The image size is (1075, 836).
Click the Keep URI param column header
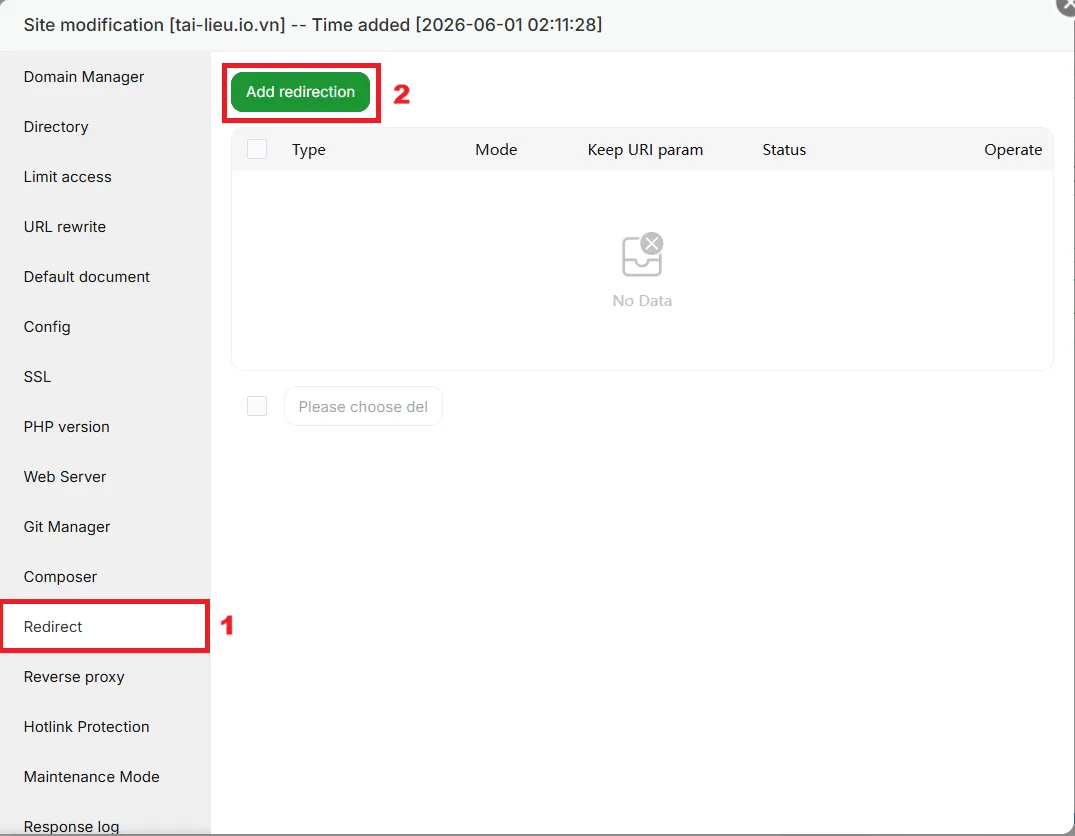tap(645, 150)
